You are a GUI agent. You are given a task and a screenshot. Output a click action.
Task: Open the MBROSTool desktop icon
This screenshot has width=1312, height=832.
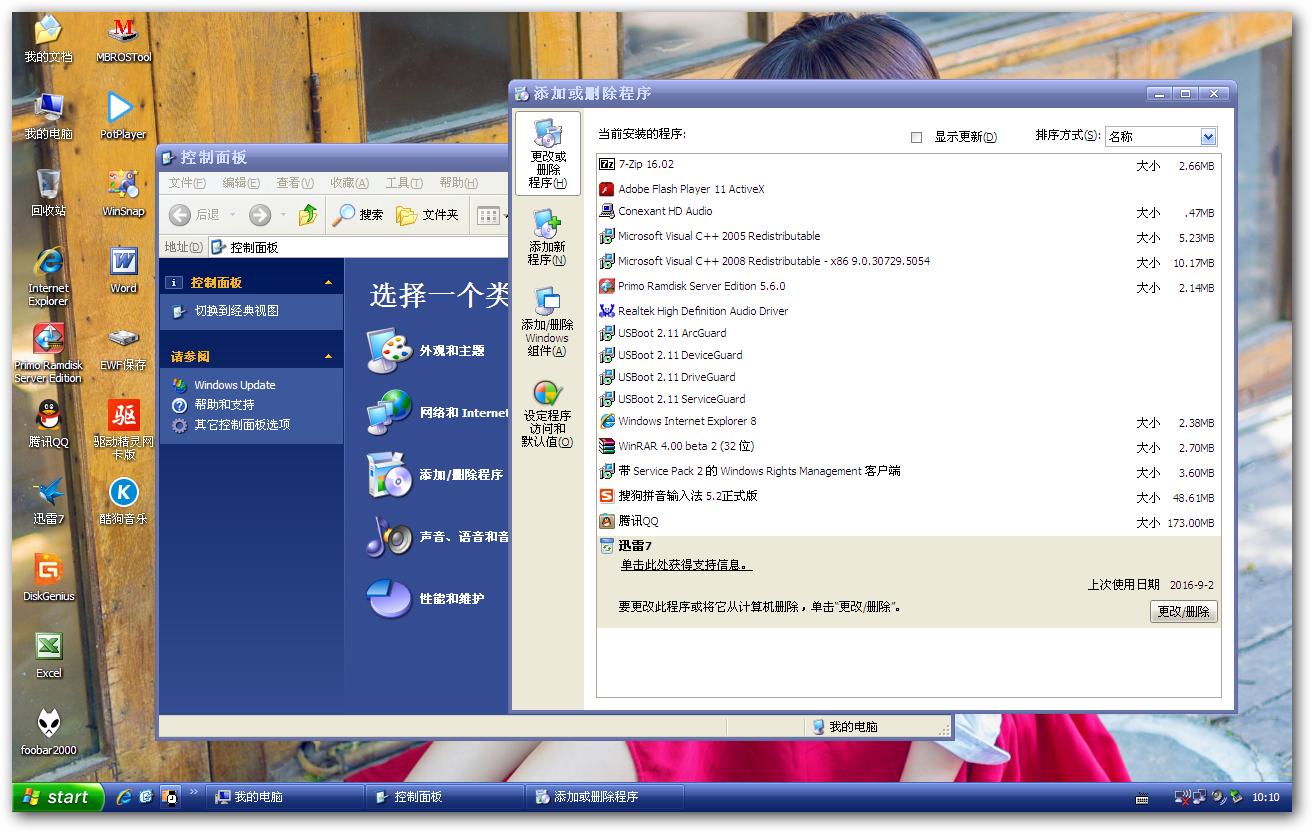(123, 39)
